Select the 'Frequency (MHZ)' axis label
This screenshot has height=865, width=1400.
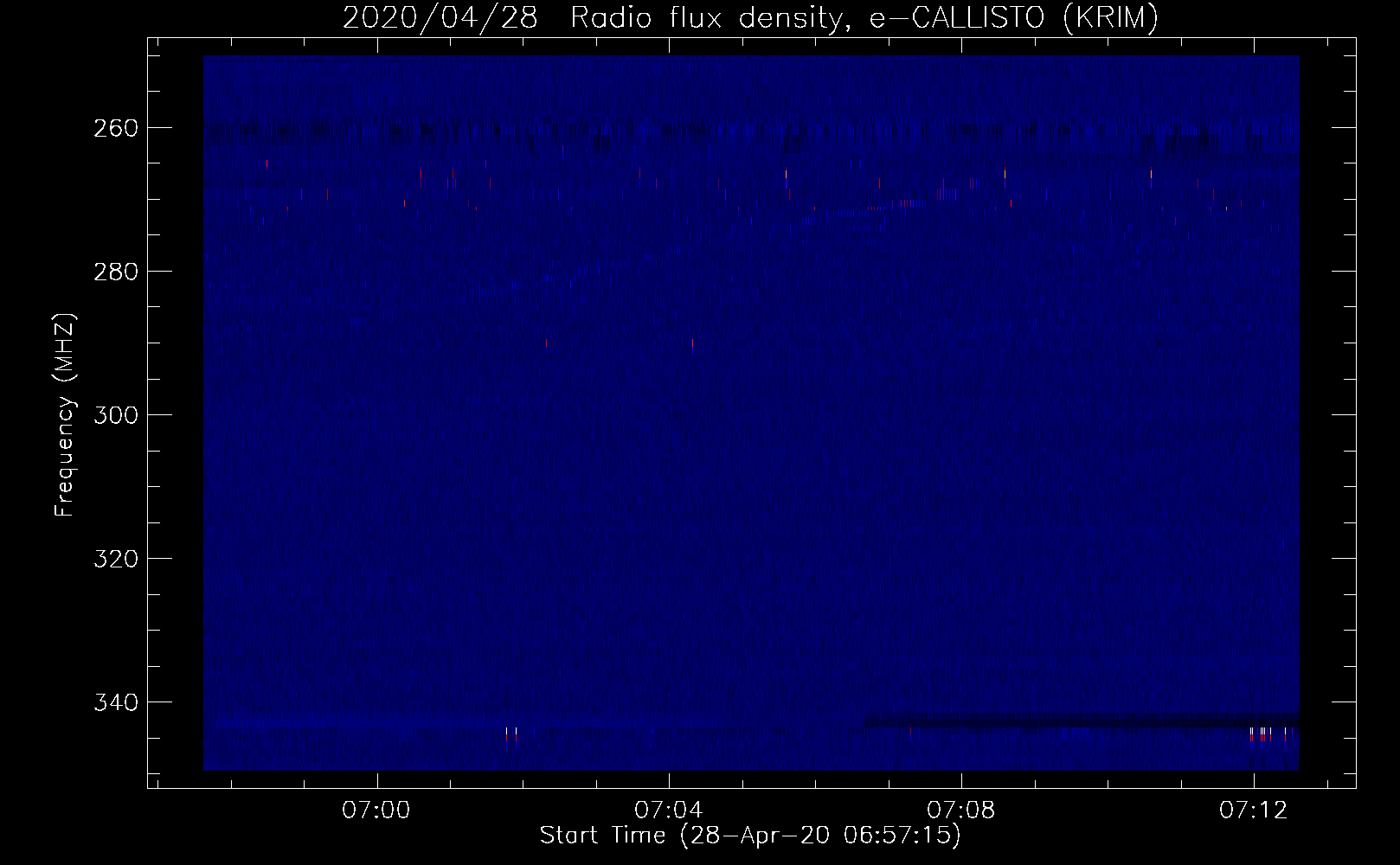pyautogui.click(x=66, y=415)
